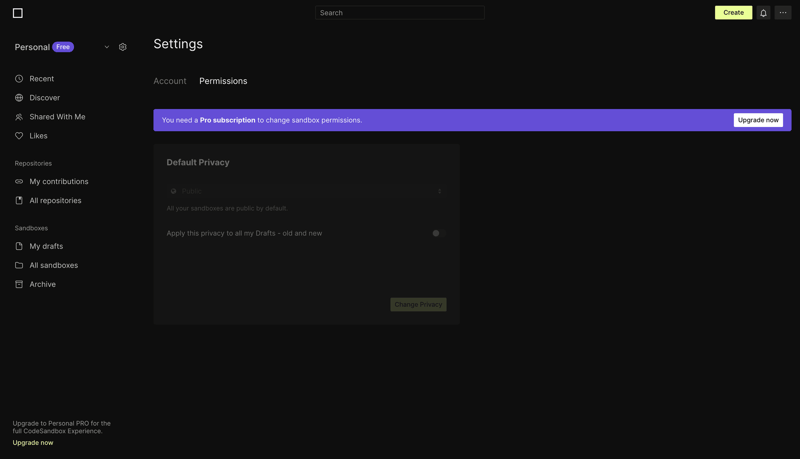800x459 pixels.
Task: Click the Repositories section label
Action: coord(33,164)
